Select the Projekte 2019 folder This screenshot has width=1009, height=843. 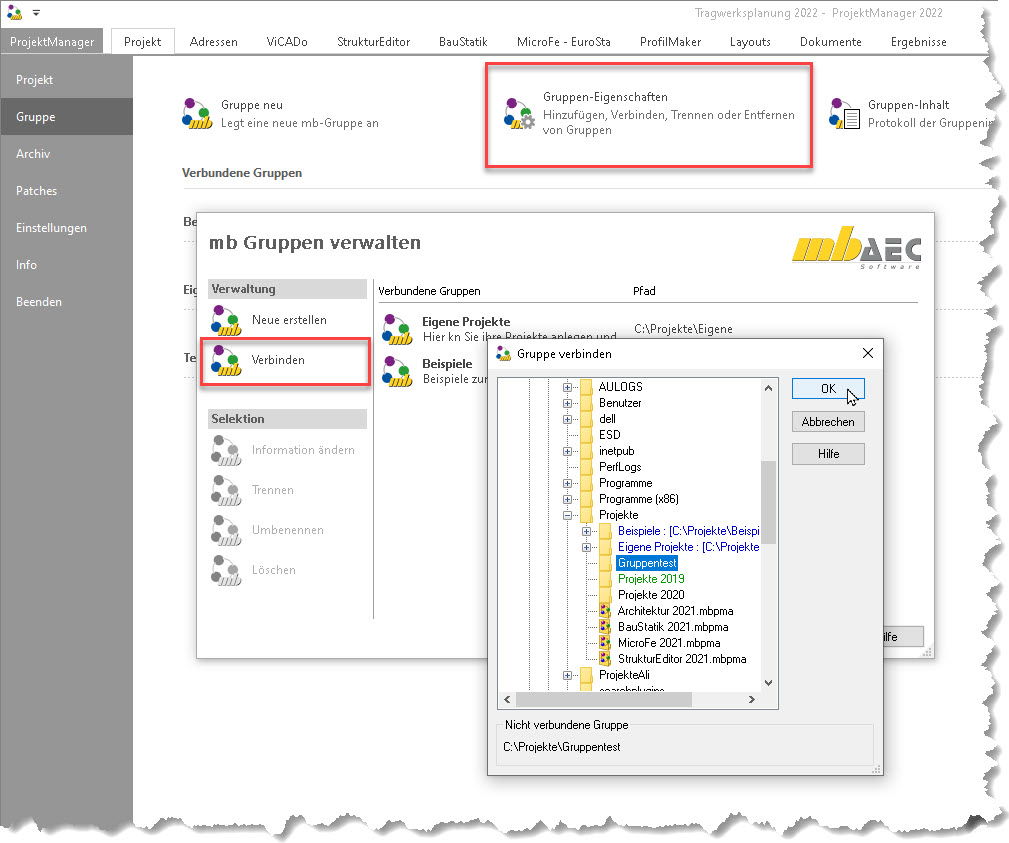(650, 579)
